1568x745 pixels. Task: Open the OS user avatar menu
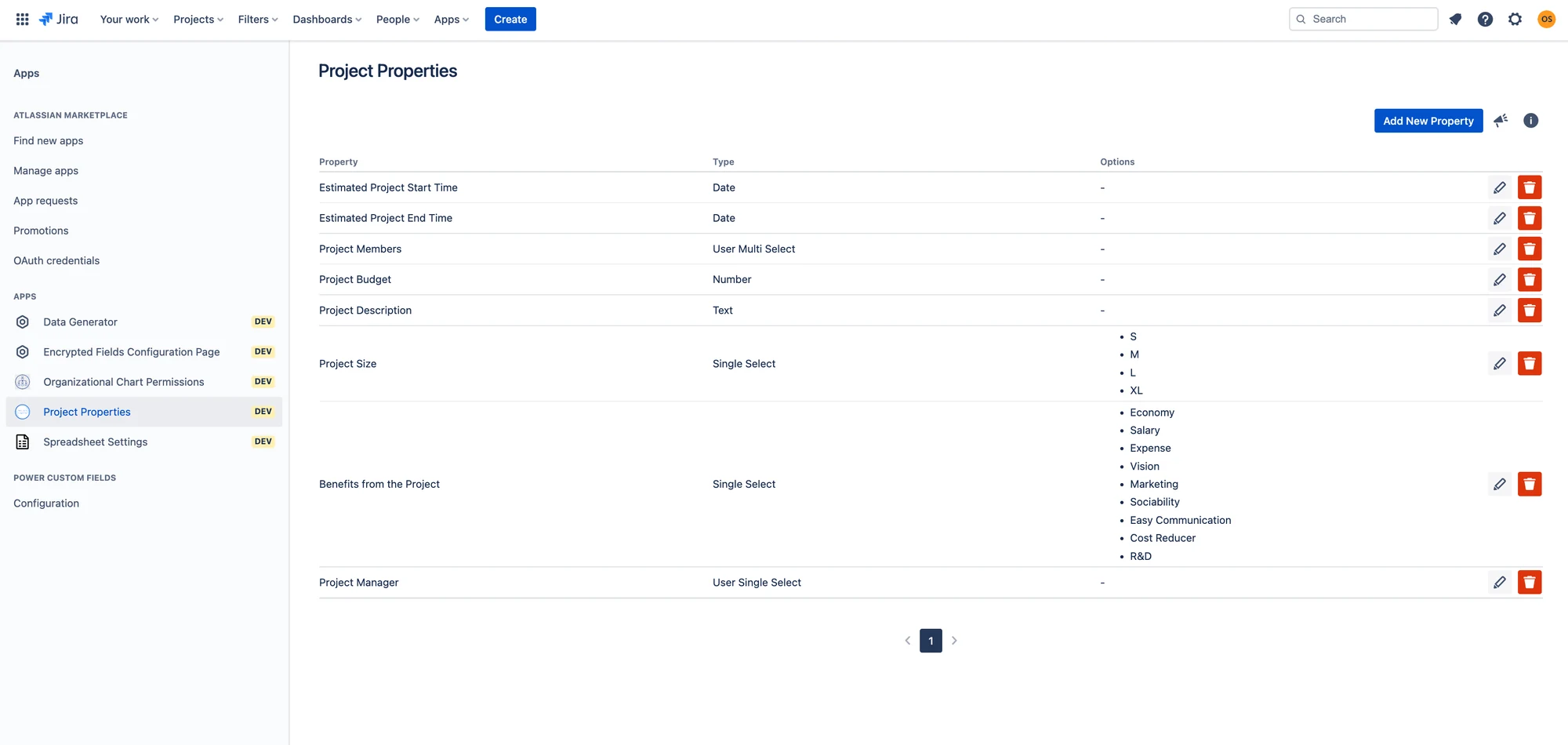click(x=1546, y=19)
